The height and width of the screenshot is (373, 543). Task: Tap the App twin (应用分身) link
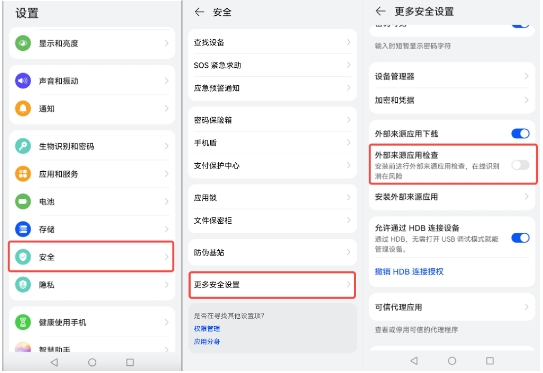(x=207, y=341)
